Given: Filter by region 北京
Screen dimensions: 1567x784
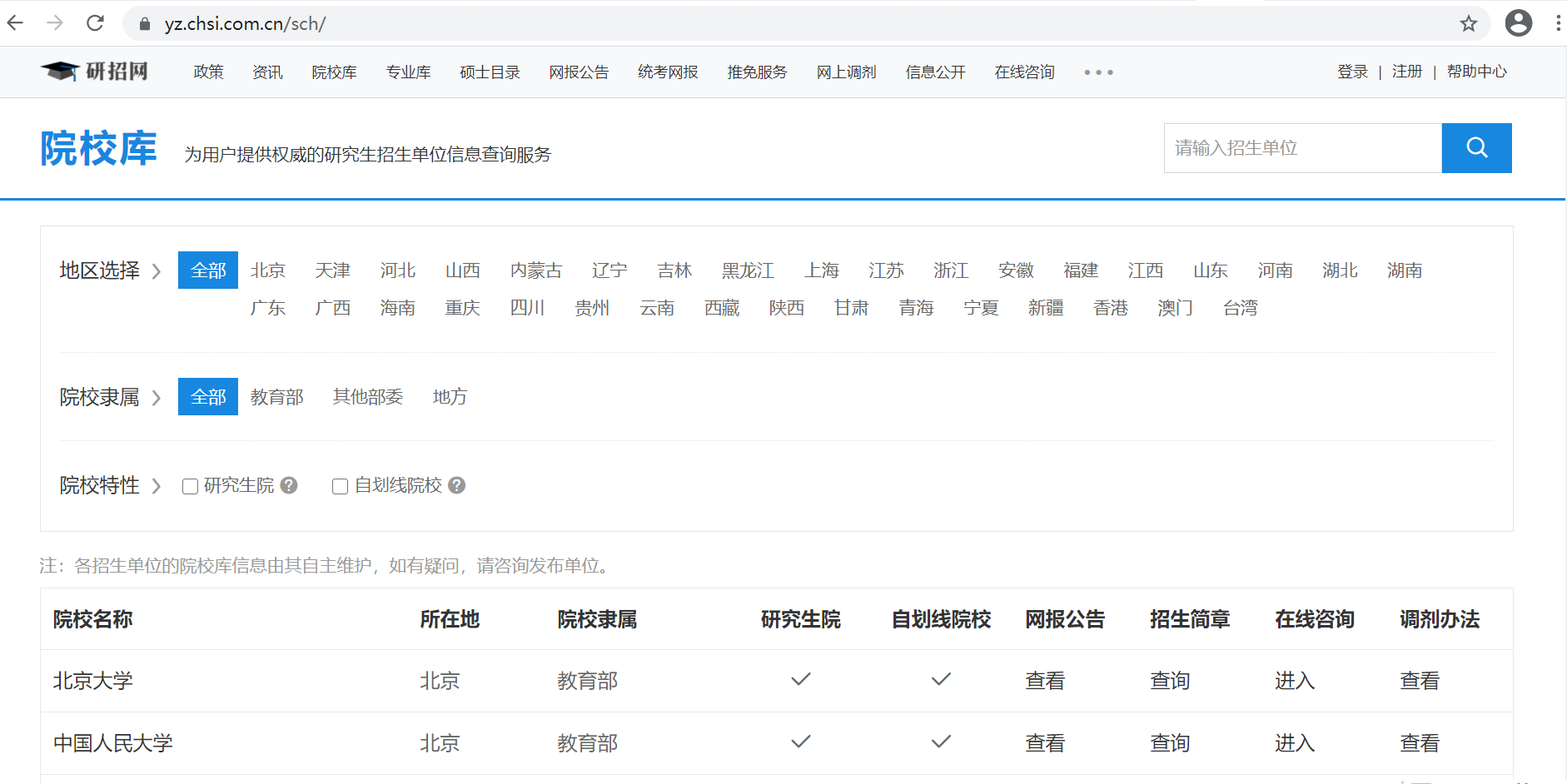Looking at the screenshot, I should (x=268, y=270).
